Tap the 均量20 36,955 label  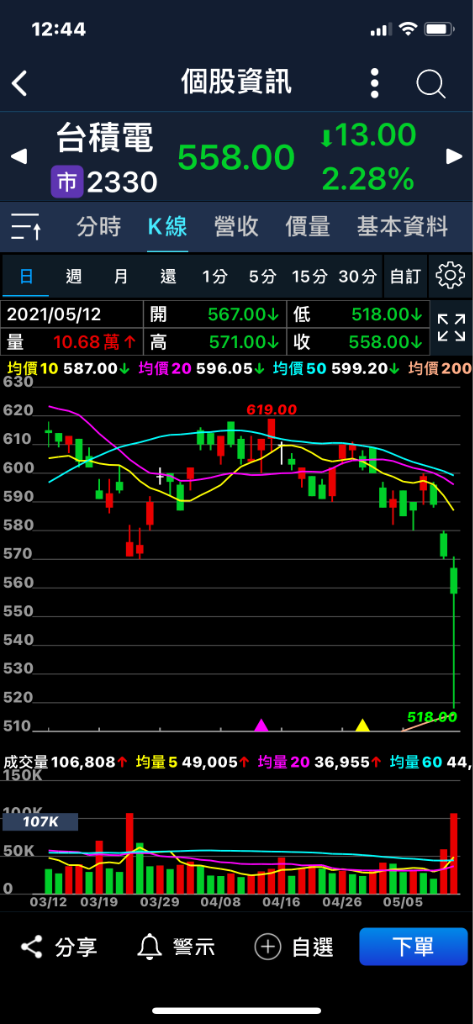(319, 761)
